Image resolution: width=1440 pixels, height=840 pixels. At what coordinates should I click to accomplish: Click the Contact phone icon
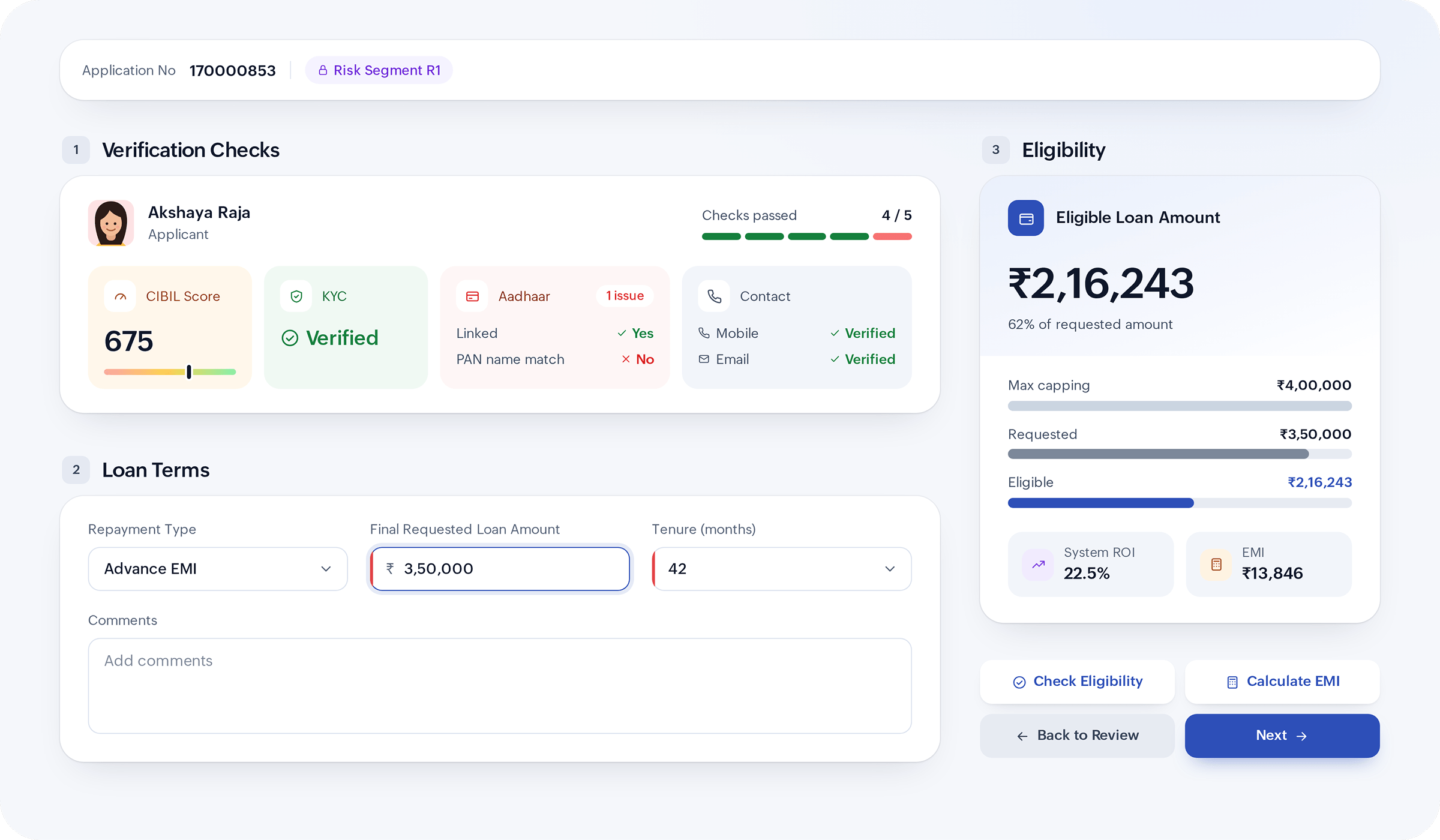pos(714,296)
